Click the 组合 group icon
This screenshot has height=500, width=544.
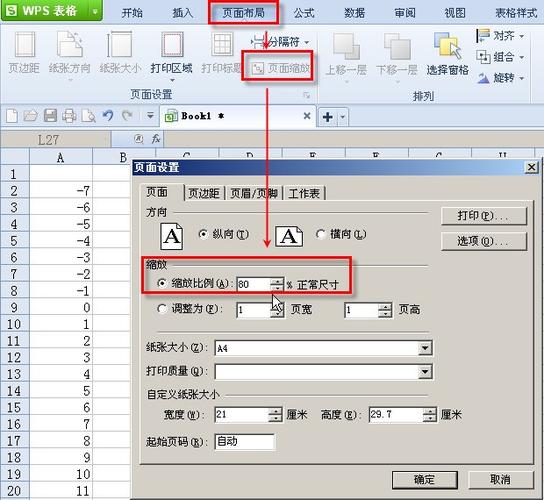(483, 57)
